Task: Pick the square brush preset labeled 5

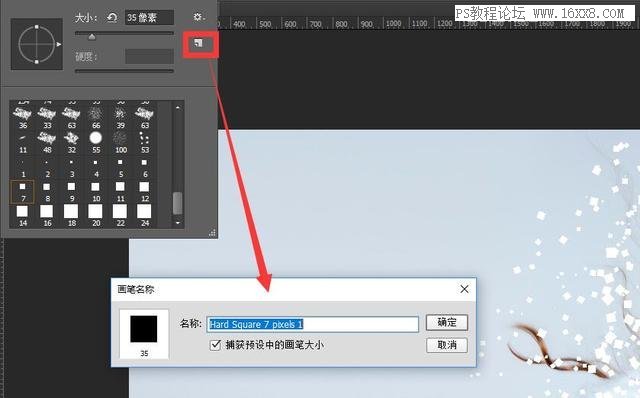Action: point(120,167)
